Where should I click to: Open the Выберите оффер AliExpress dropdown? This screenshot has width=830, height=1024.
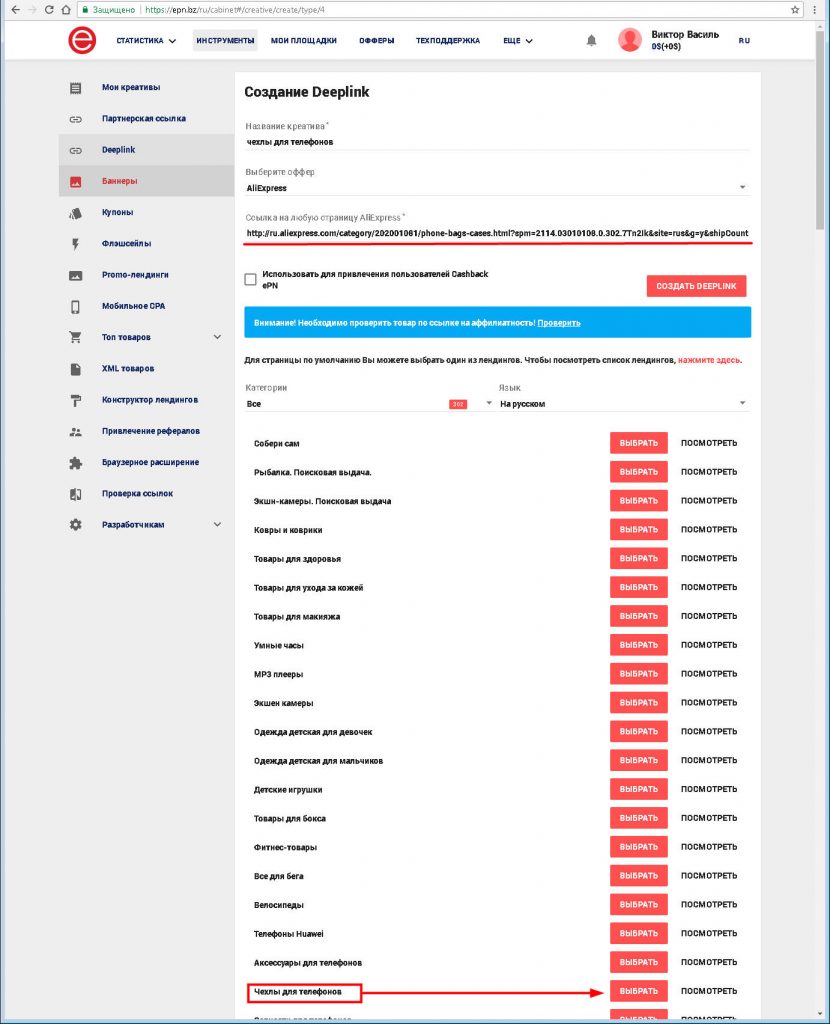(497, 187)
